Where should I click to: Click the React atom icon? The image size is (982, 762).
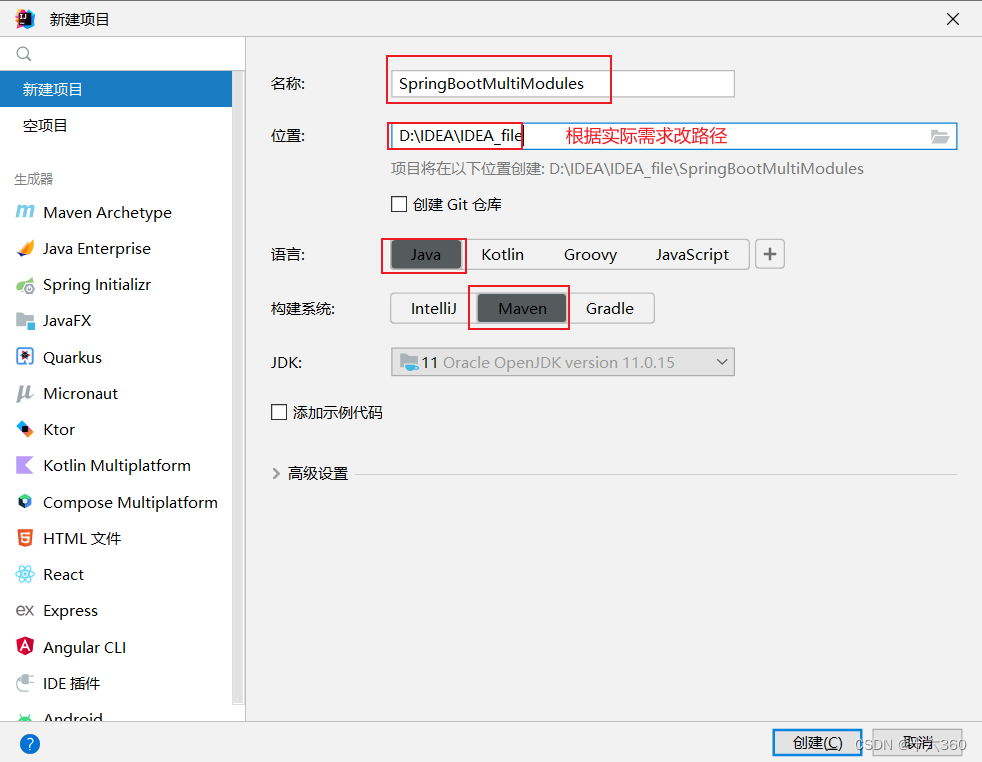(24, 574)
